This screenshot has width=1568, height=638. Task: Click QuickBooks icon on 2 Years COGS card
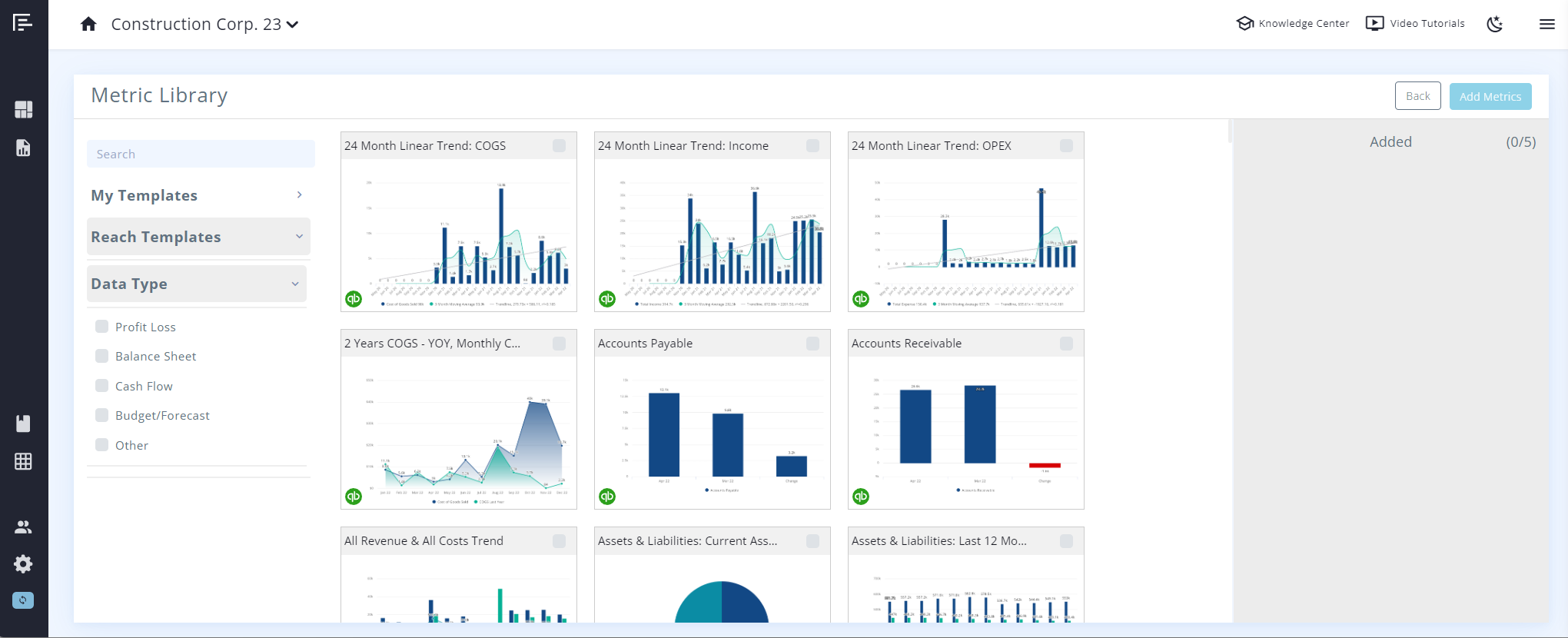click(354, 496)
